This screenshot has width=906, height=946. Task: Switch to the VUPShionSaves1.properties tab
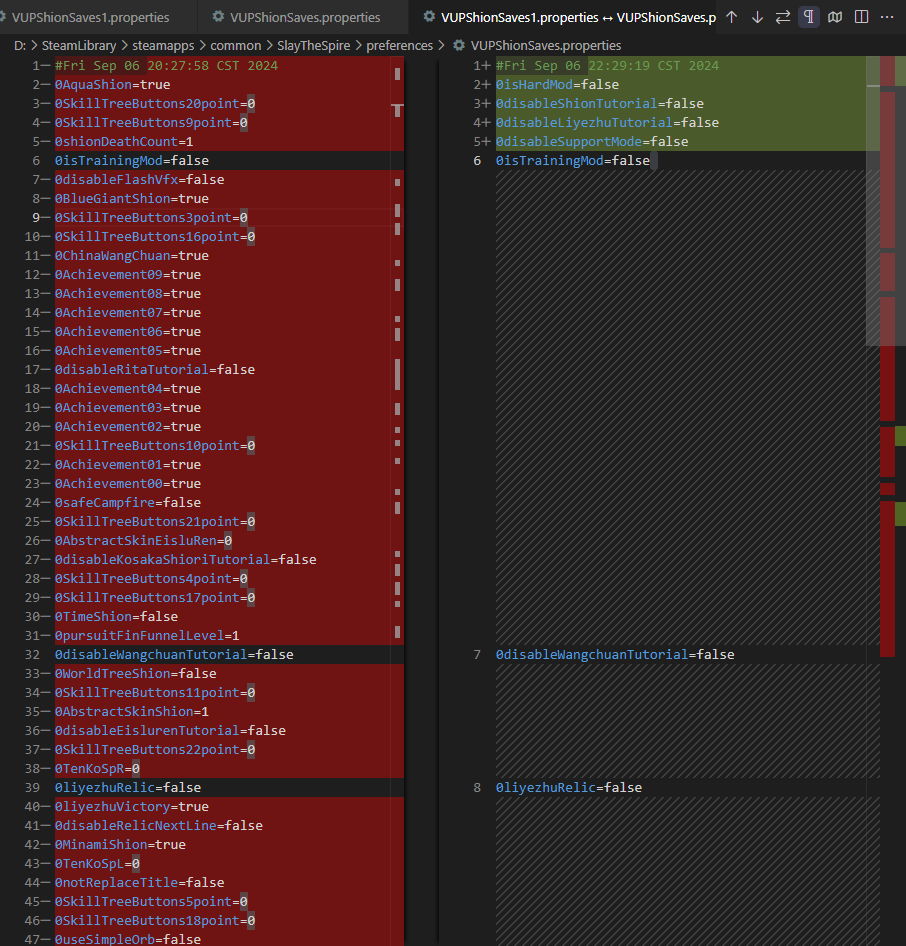click(90, 17)
